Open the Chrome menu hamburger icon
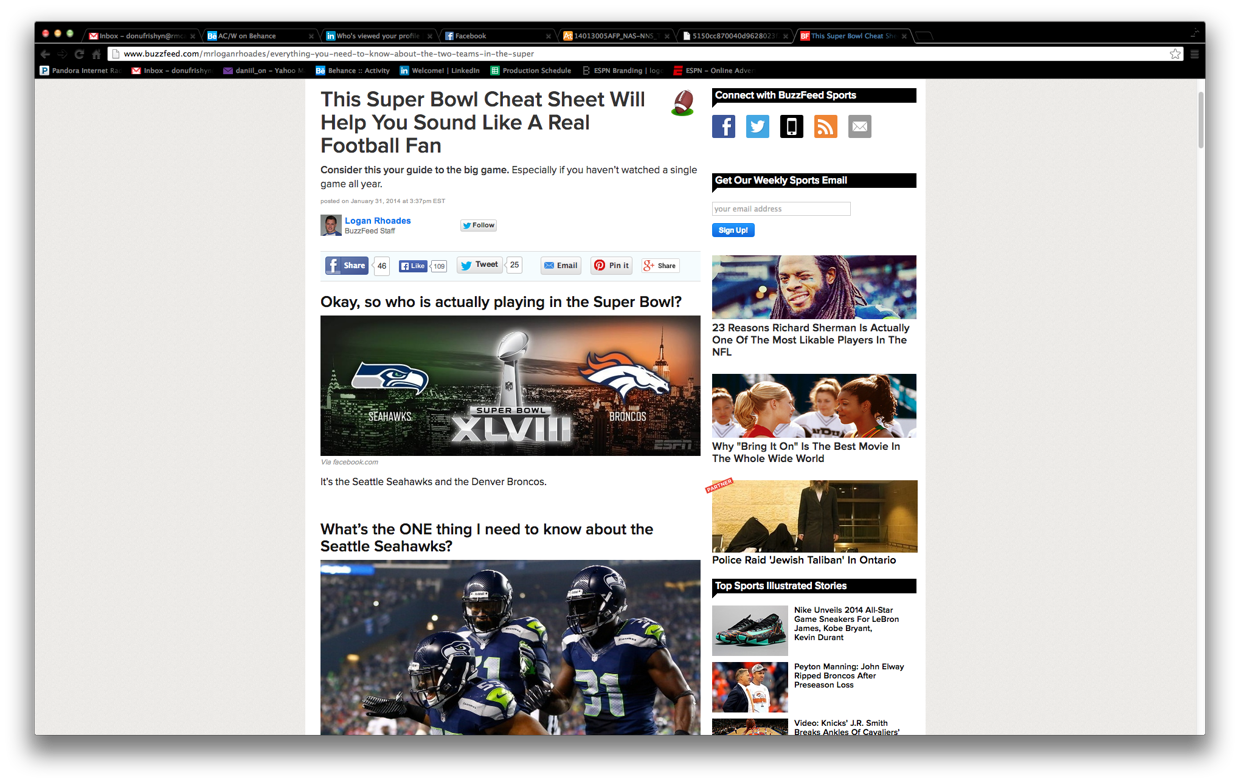The height and width of the screenshot is (783, 1240). tap(1194, 54)
